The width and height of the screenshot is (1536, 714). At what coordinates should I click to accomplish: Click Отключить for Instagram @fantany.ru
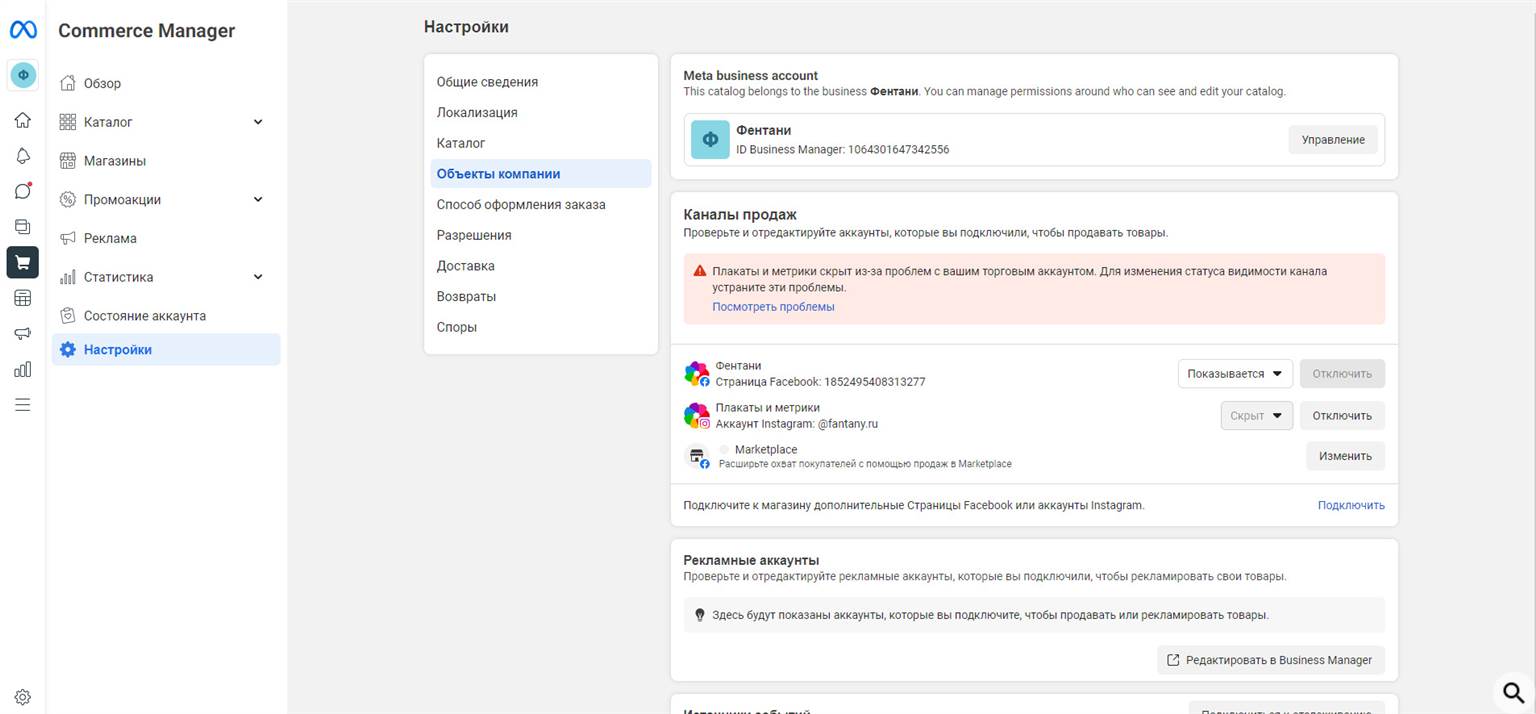1342,416
